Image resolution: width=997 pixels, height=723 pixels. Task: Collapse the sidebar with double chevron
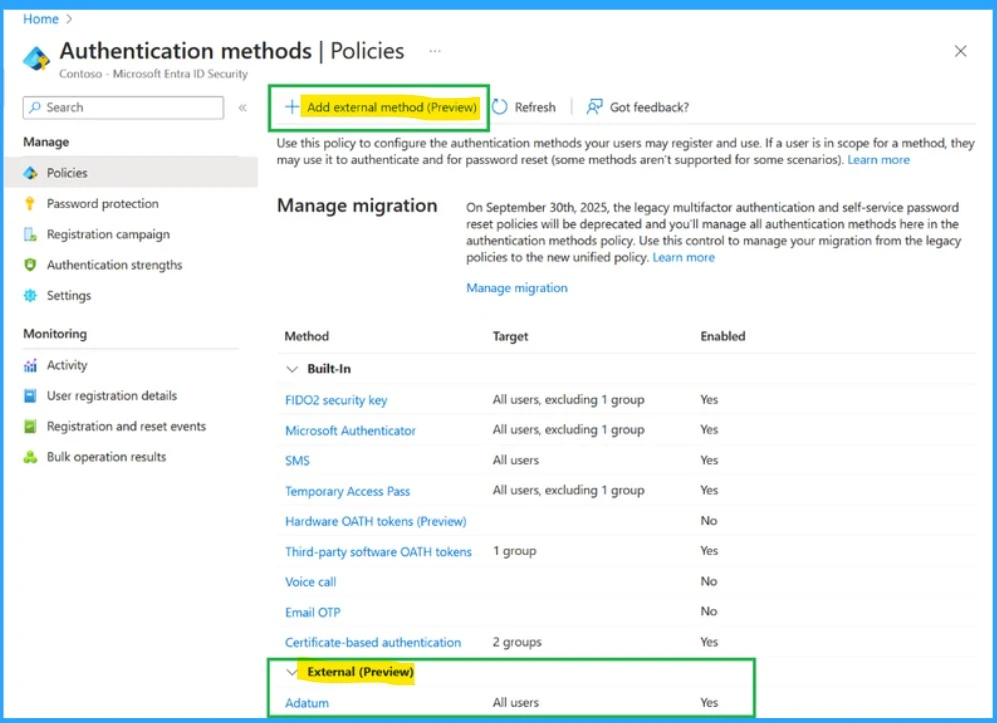(242, 107)
